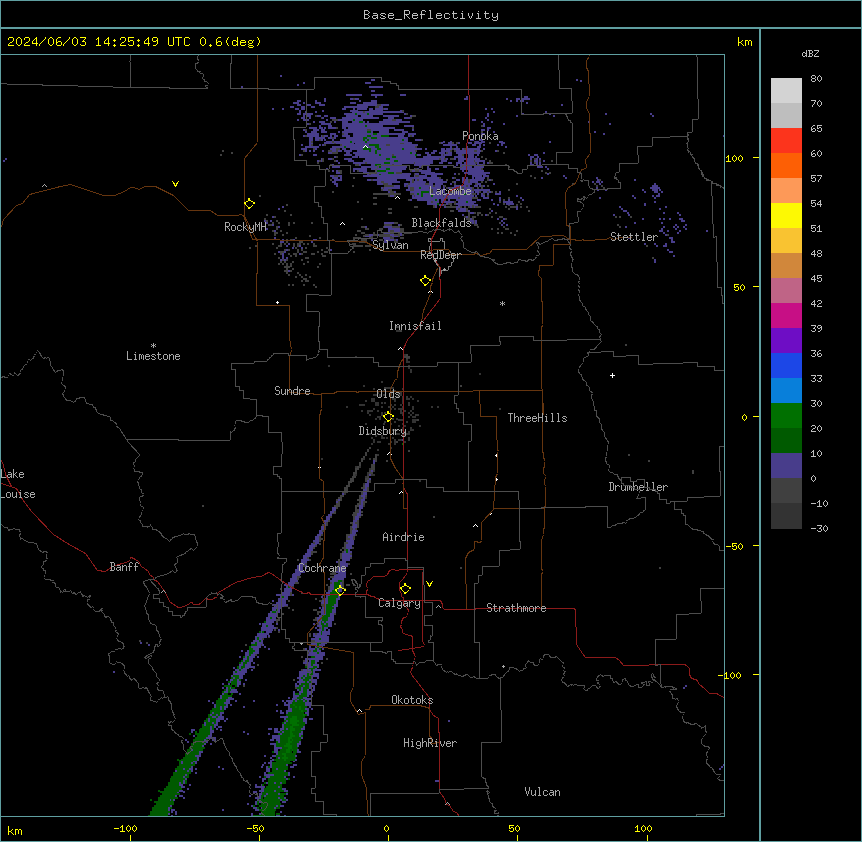
Task: Click the Ponoka city label
Action: coord(480,136)
